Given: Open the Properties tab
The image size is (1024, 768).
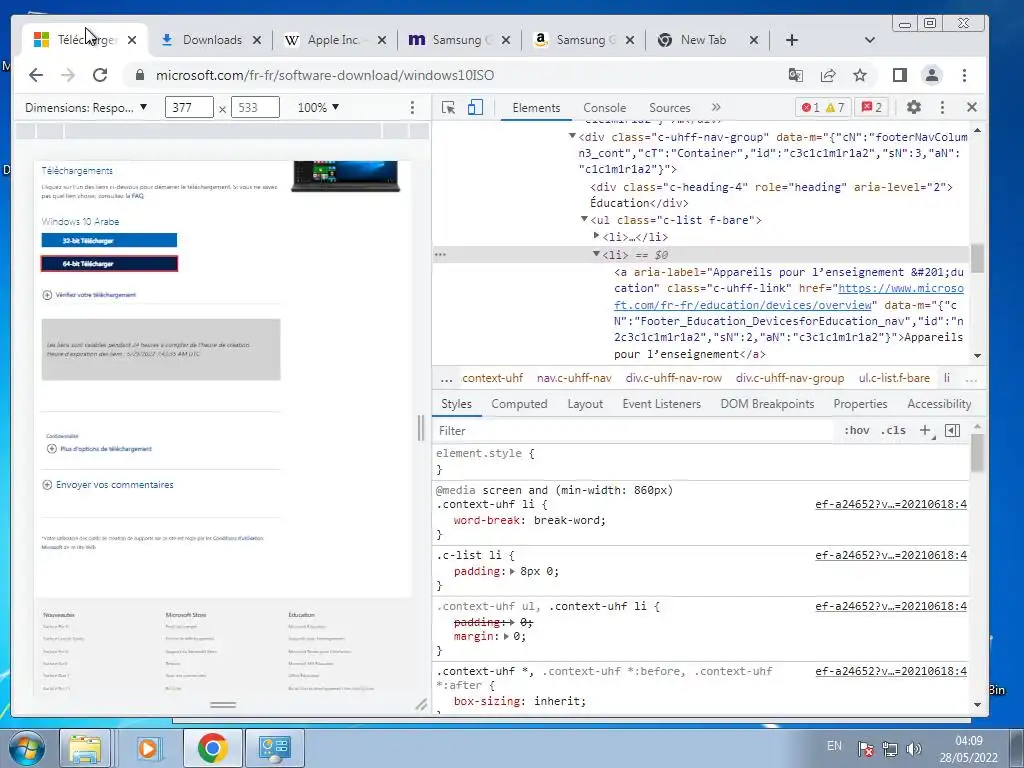Looking at the screenshot, I should pos(860,404).
